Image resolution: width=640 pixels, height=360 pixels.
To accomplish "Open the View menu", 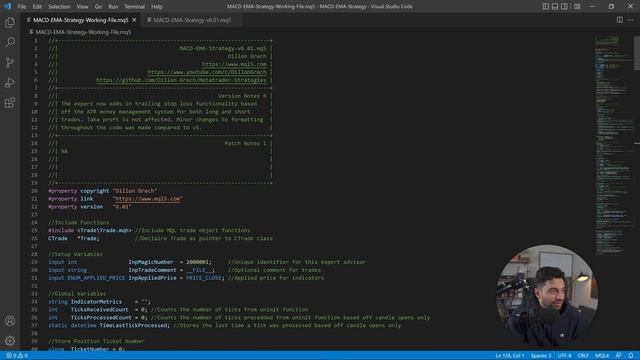I will click(x=82, y=7).
